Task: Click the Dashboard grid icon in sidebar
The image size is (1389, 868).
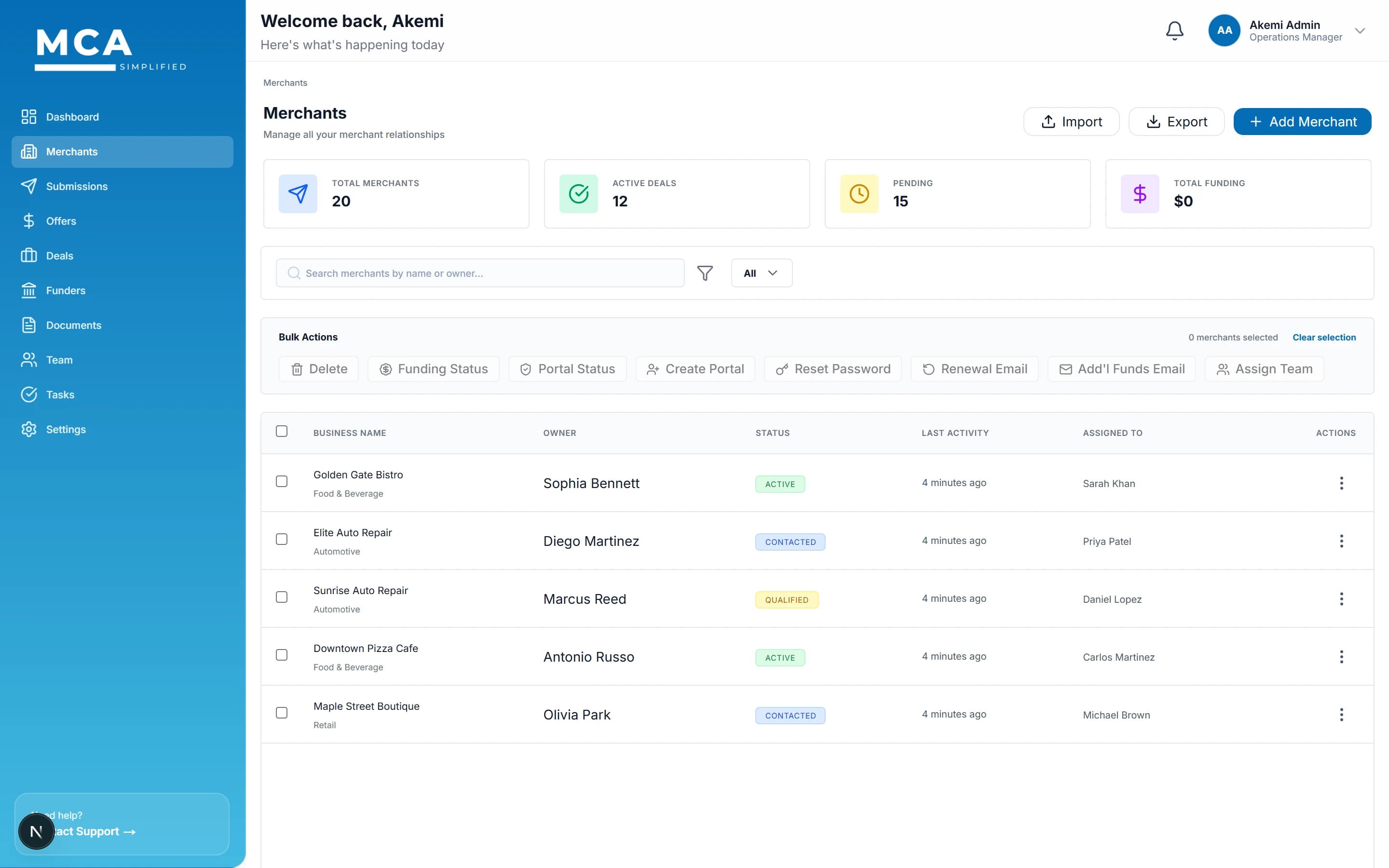Action: click(29, 117)
